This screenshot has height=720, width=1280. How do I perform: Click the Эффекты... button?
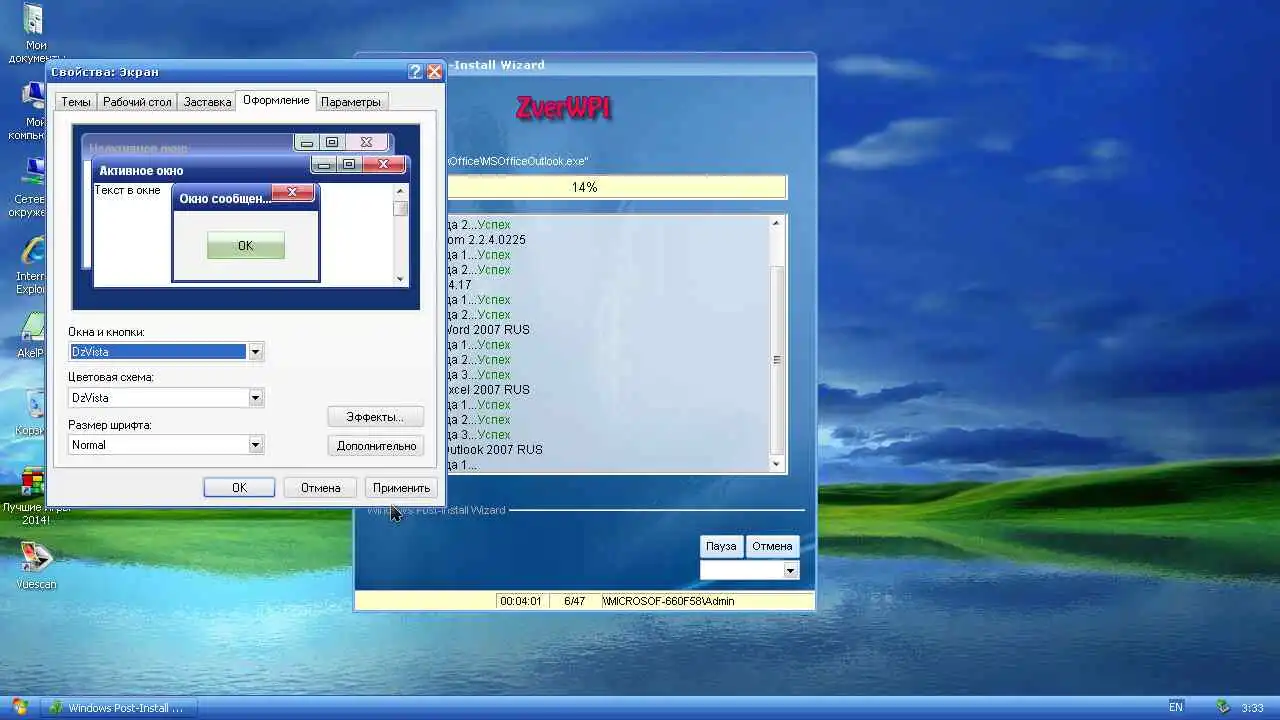(375, 417)
